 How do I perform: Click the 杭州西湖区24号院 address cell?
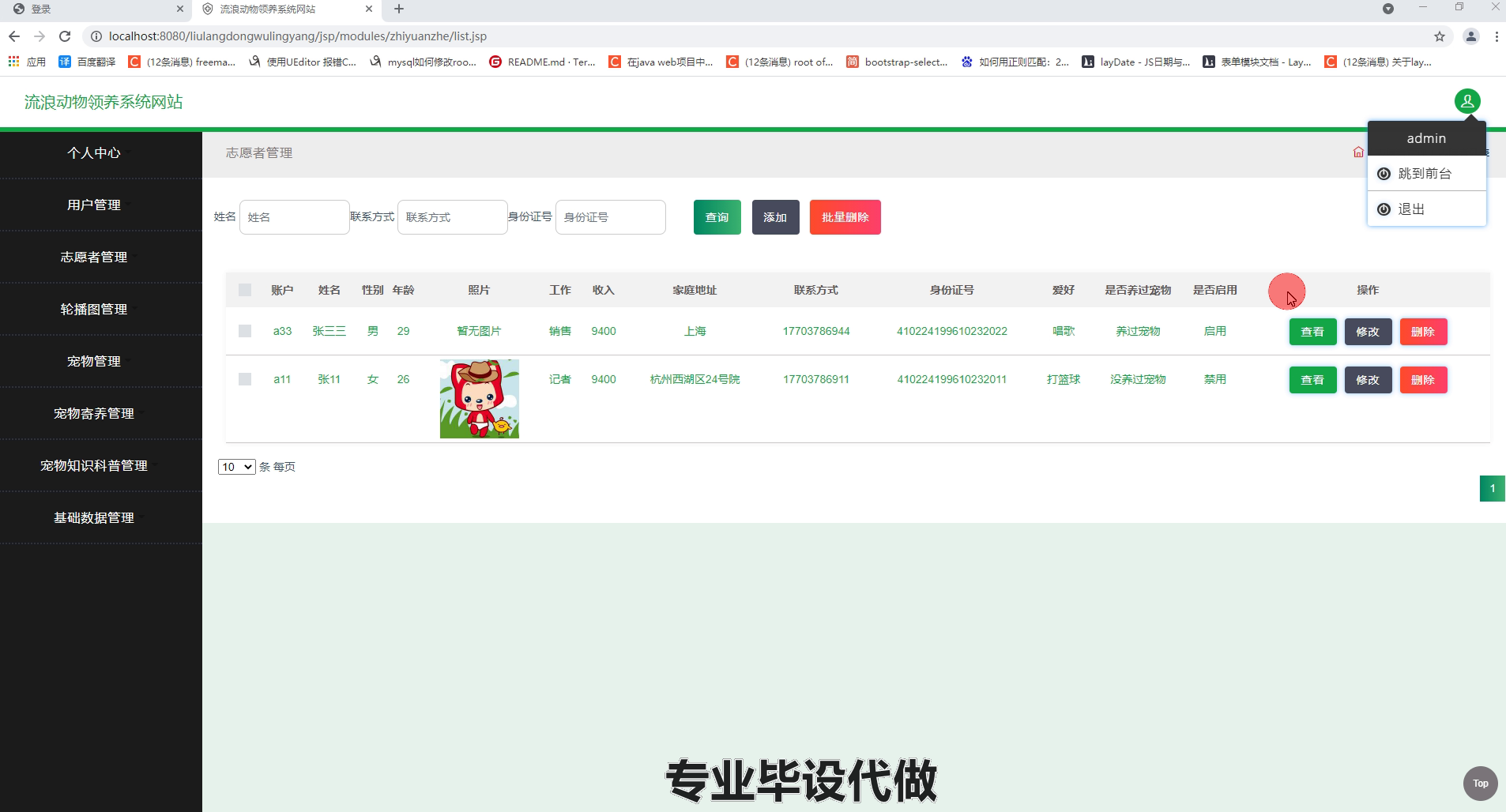[x=695, y=379]
